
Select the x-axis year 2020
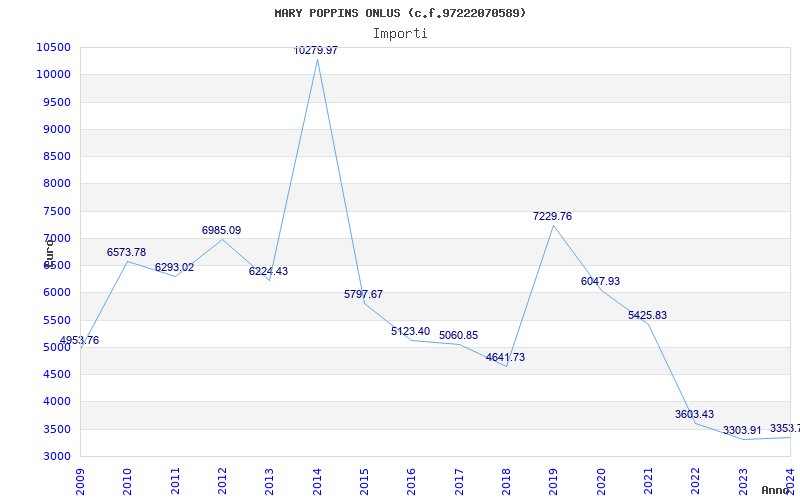(x=601, y=482)
